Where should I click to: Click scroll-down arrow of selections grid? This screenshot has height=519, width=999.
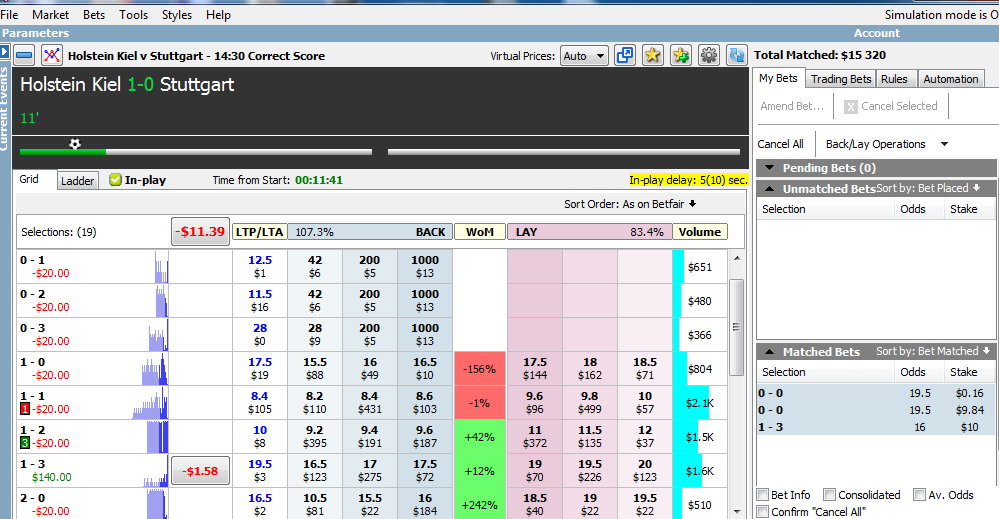(737, 511)
